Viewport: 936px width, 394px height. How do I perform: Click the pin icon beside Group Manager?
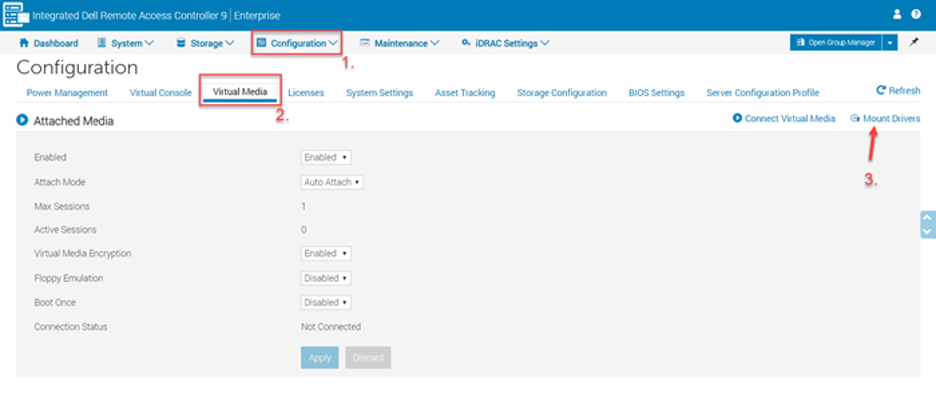(914, 42)
